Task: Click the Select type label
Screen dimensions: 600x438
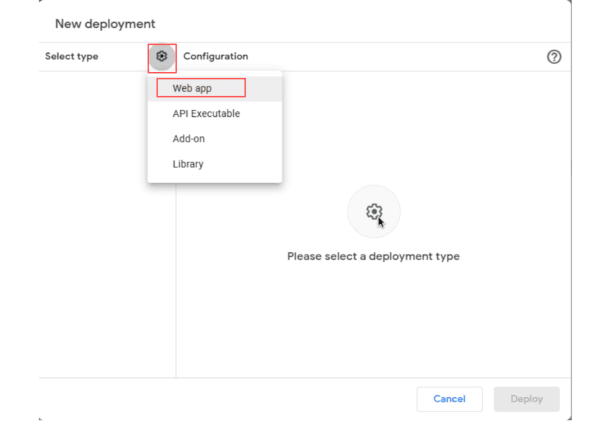Action: 72,57
